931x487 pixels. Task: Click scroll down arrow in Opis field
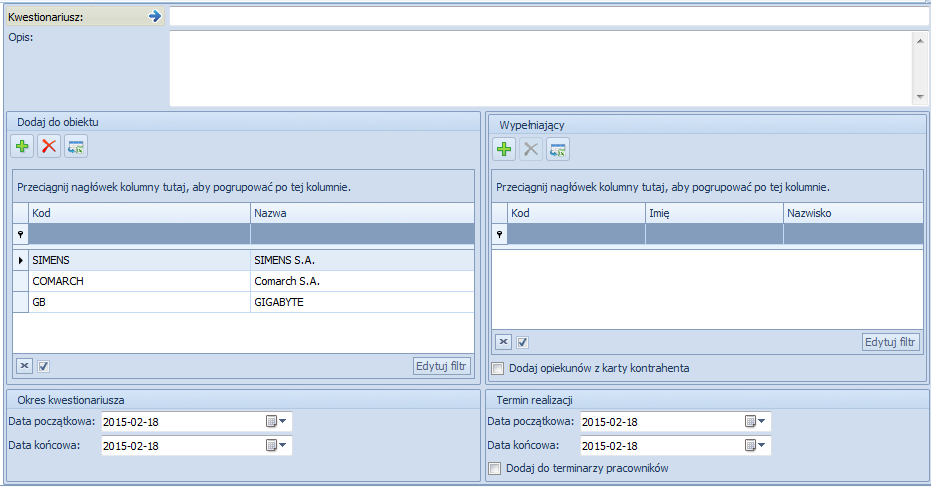920,97
